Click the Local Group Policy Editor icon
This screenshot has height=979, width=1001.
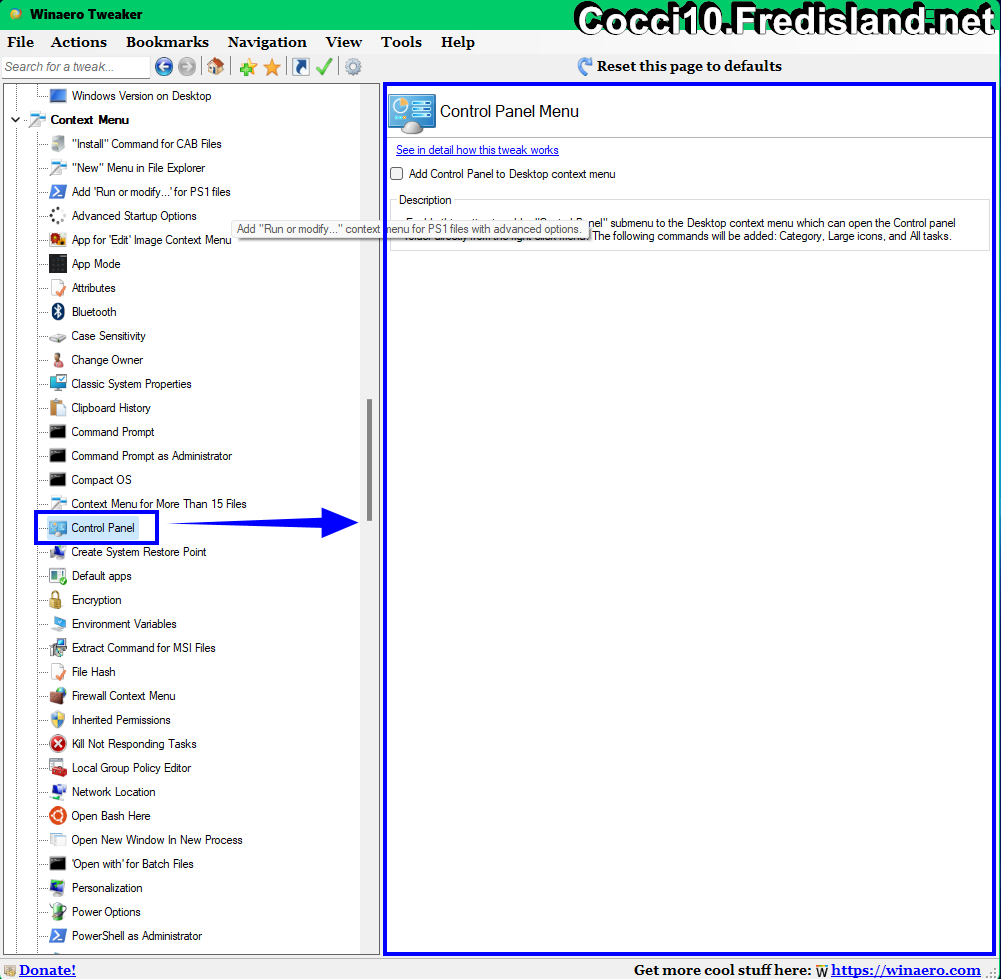(x=58, y=768)
